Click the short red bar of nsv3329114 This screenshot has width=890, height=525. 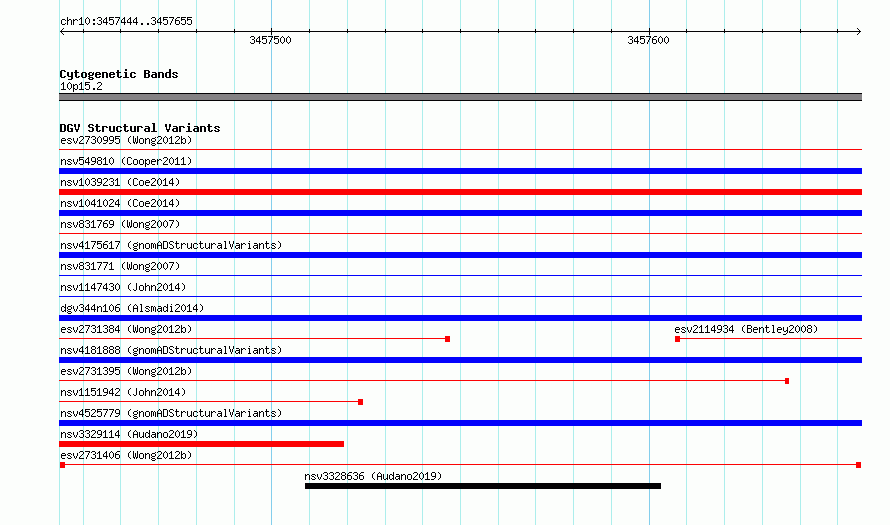(201, 444)
